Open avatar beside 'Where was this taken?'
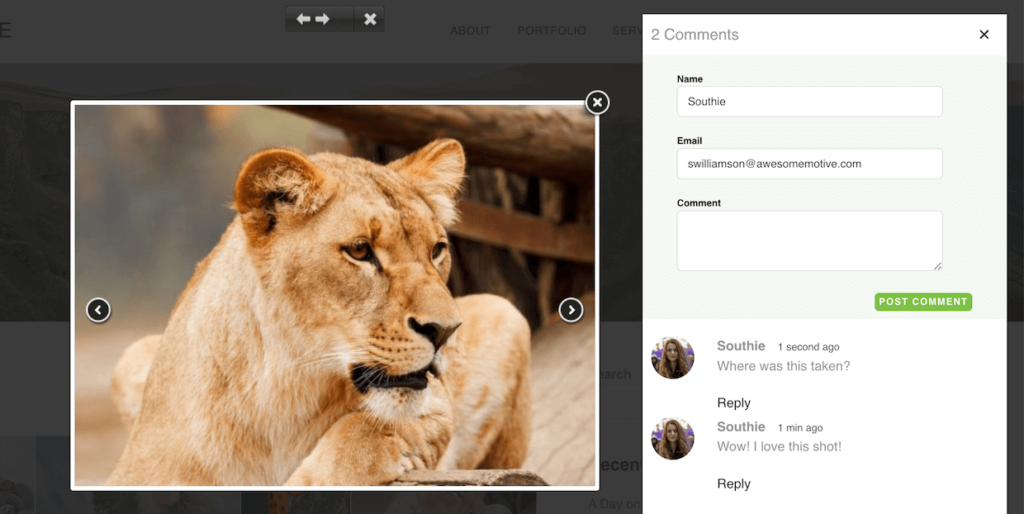 pos(672,358)
